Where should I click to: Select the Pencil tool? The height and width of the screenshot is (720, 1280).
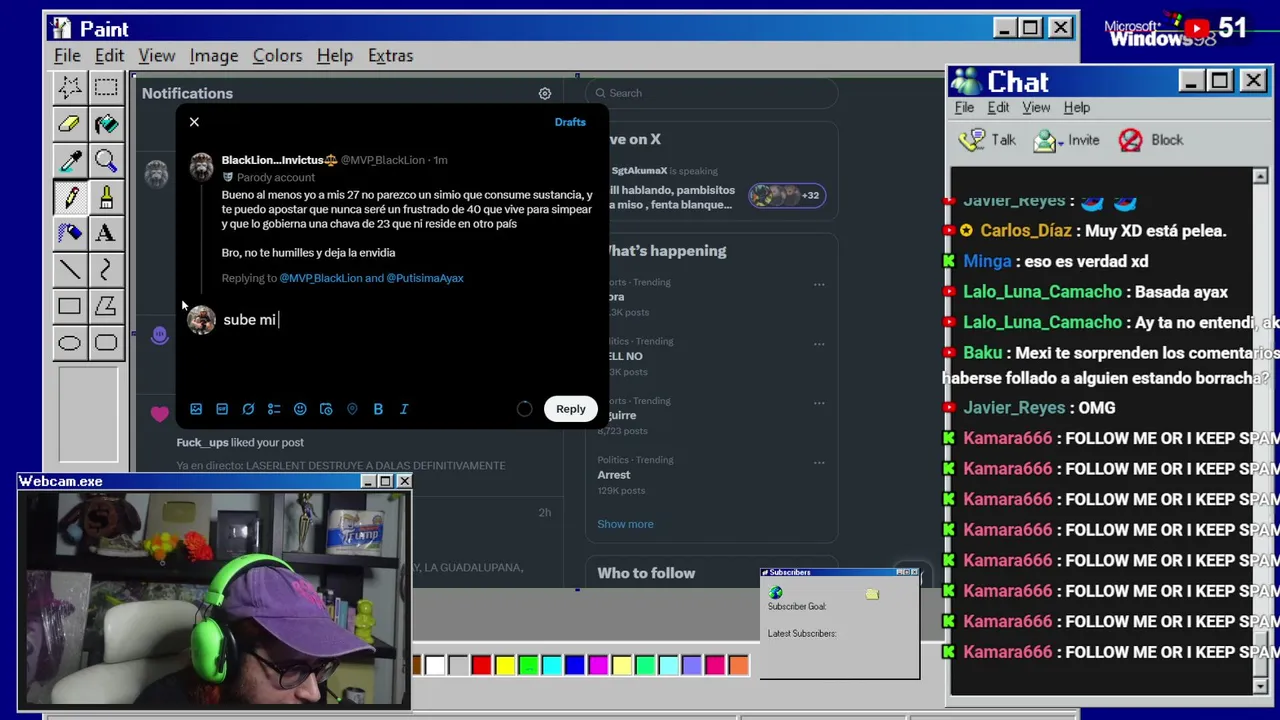coord(69,197)
